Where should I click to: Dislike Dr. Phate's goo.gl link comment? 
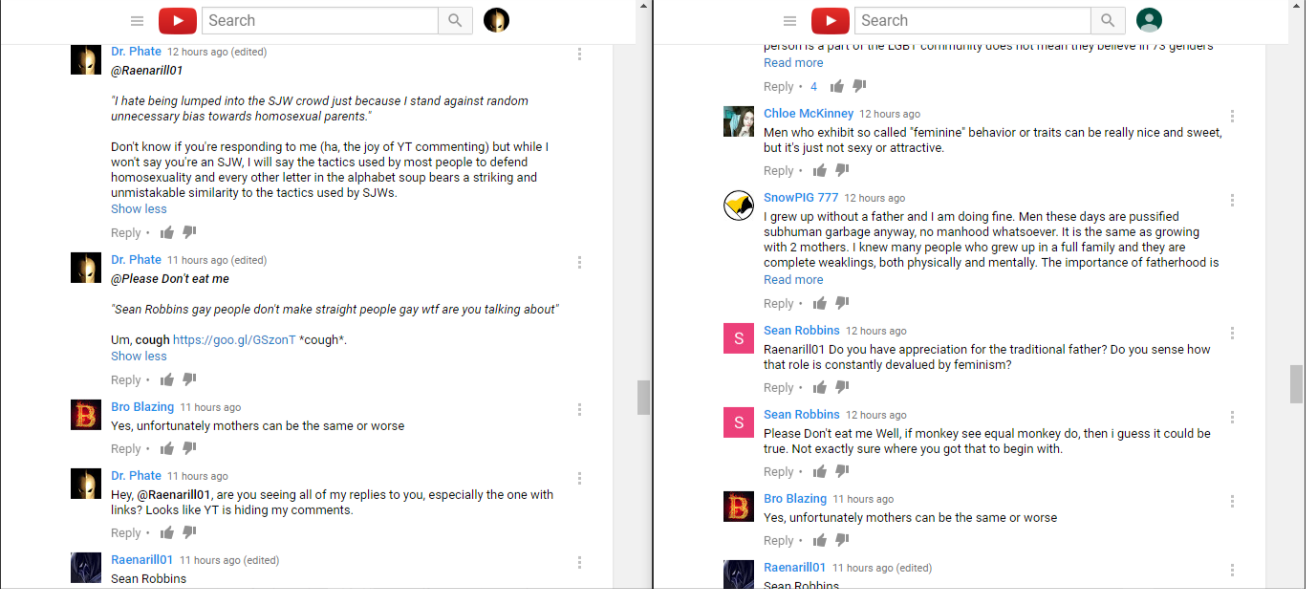pos(189,380)
